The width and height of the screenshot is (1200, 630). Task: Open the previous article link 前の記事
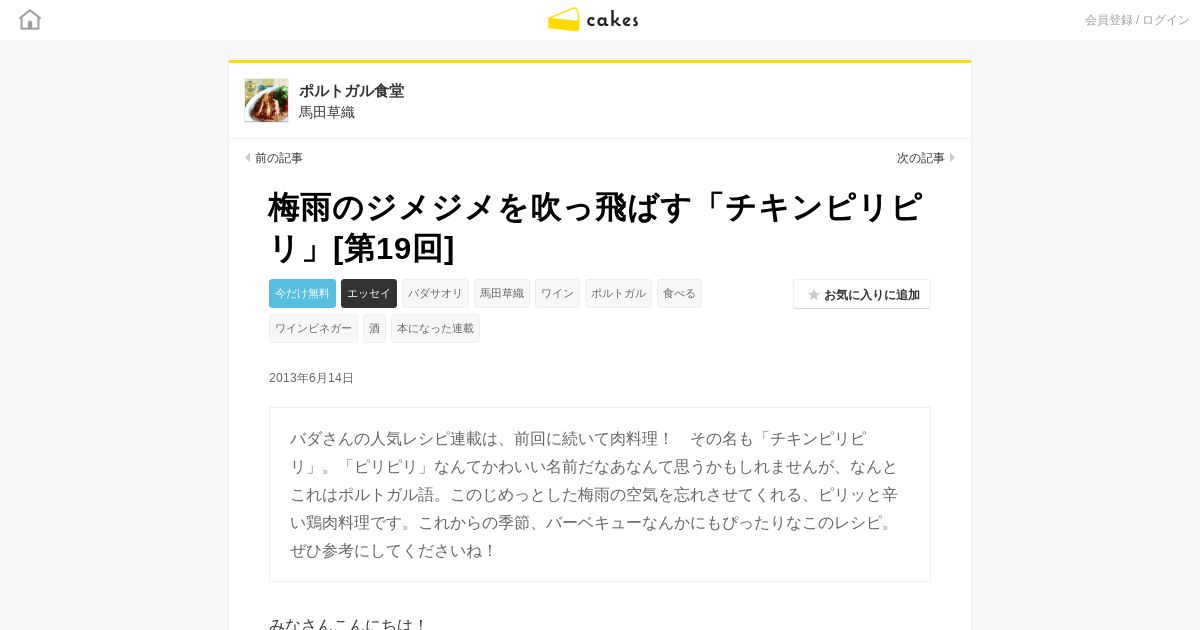(x=278, y=158)
